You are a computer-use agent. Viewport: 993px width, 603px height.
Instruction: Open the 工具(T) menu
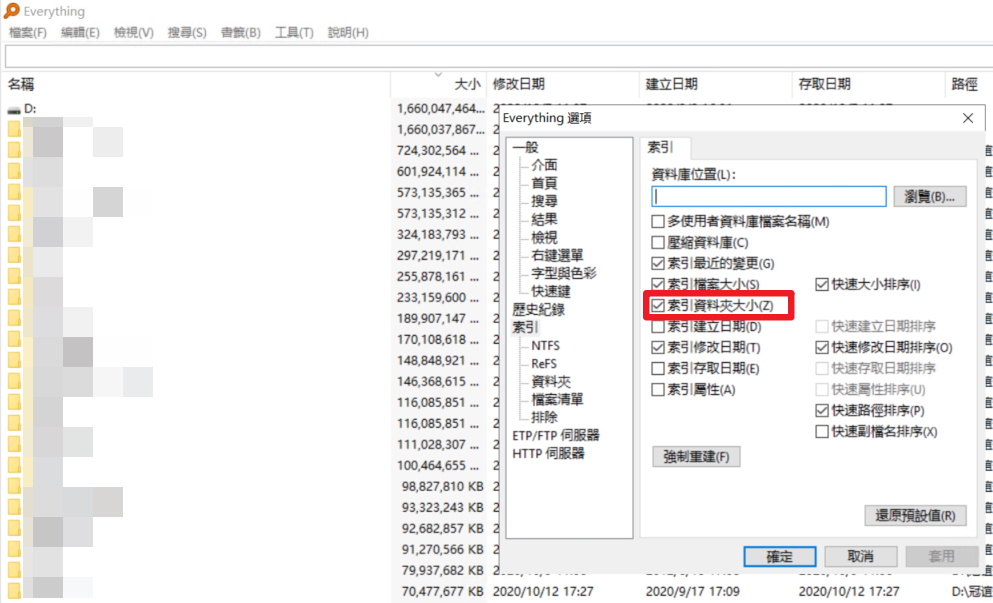tap(294, 32)
